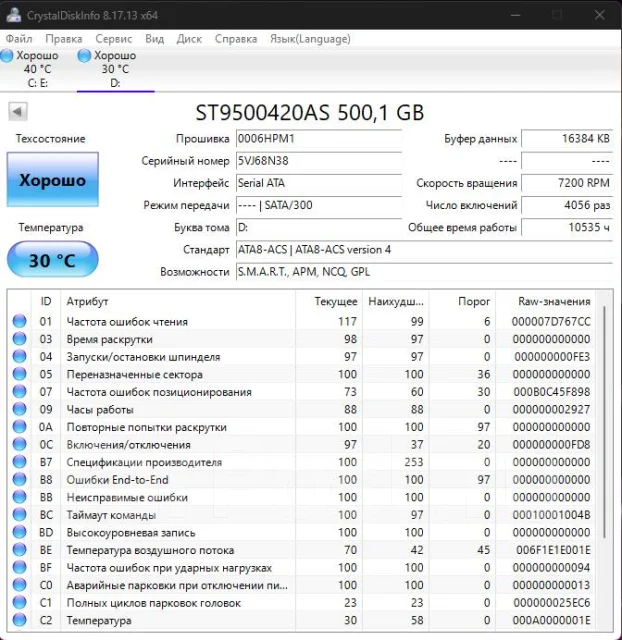Click the status icon for Включения/отключения
Image resolution: width=622 pixels, height=640 pixels.
(19, 444)
